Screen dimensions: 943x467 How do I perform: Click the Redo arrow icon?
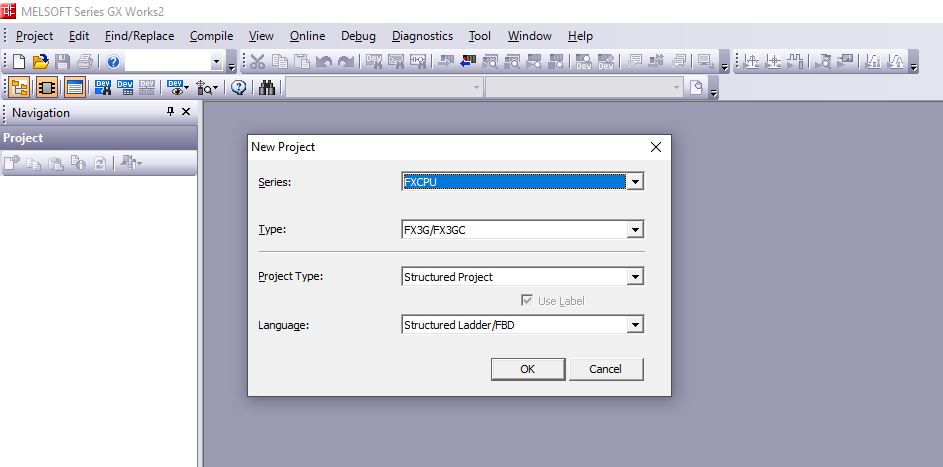coord(346,61)
